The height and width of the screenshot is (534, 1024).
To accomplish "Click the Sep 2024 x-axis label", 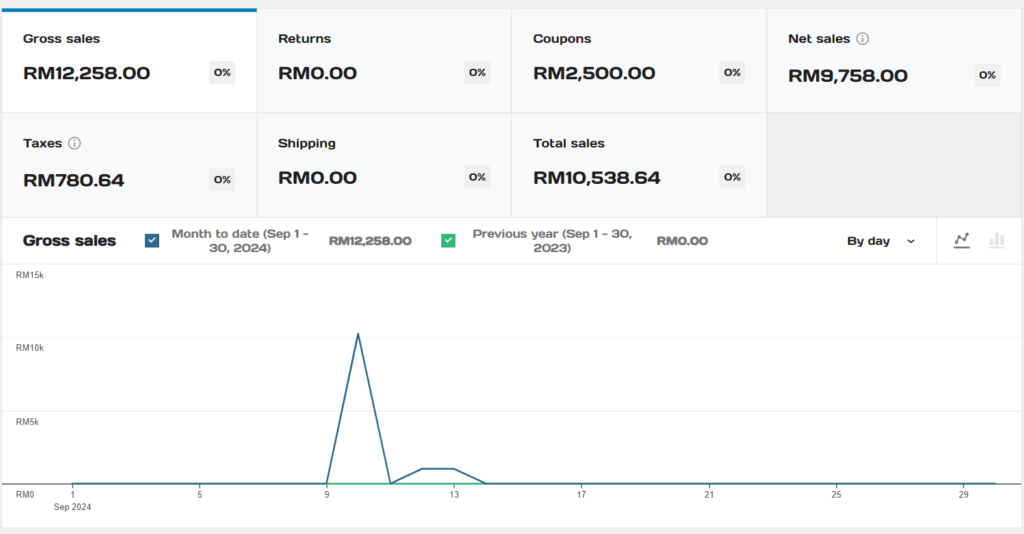I will pyautogui.click(x=72, y=507).
